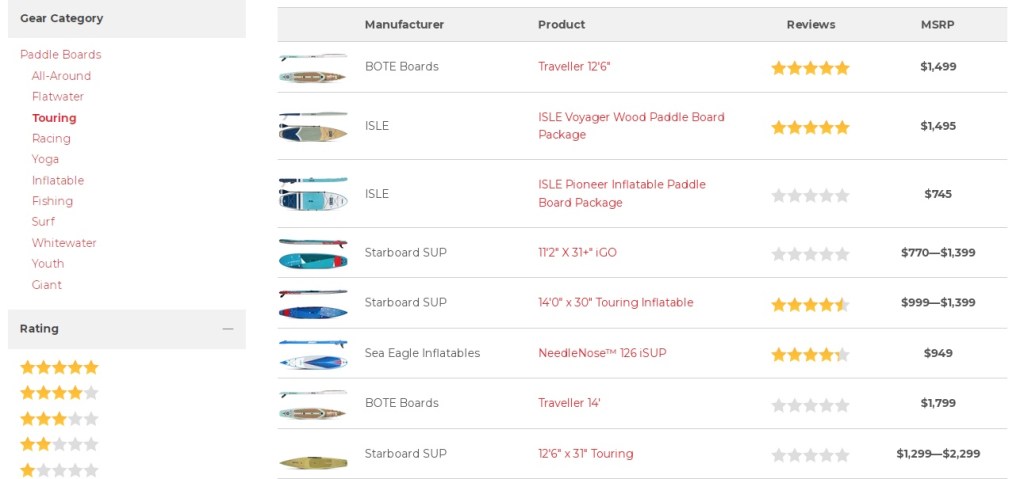Sort the table by MSRP column
This screenshot has height=479, width=1024.
pyautogui.click(x=937, y=24)
